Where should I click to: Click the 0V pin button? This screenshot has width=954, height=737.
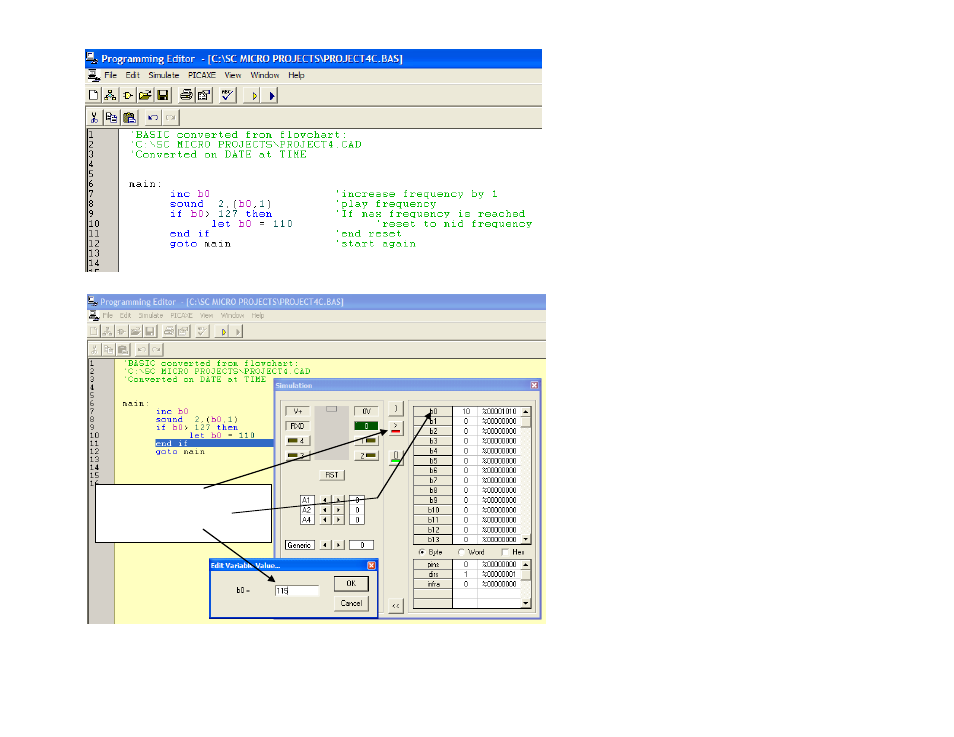(x=366, y=411)
